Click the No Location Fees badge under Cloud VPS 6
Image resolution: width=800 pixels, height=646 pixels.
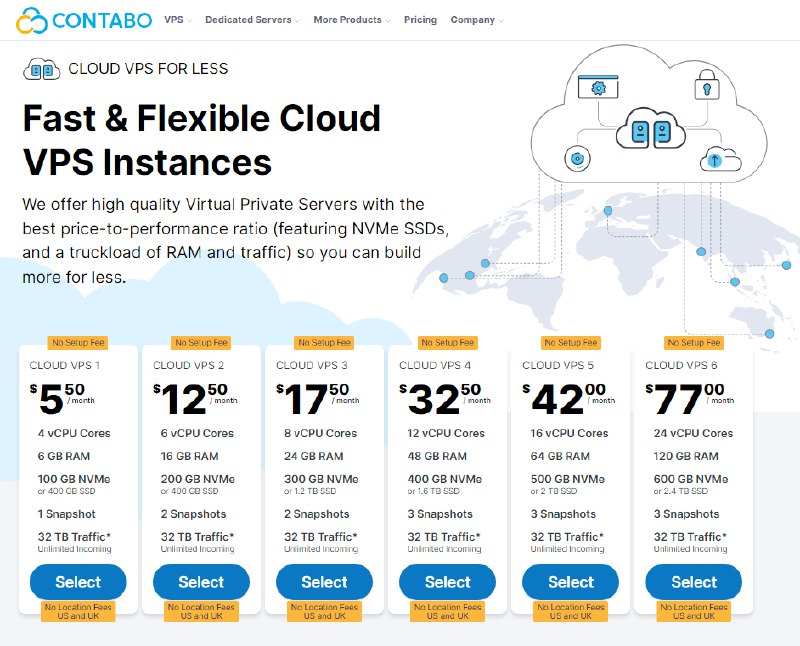(694, 611)
